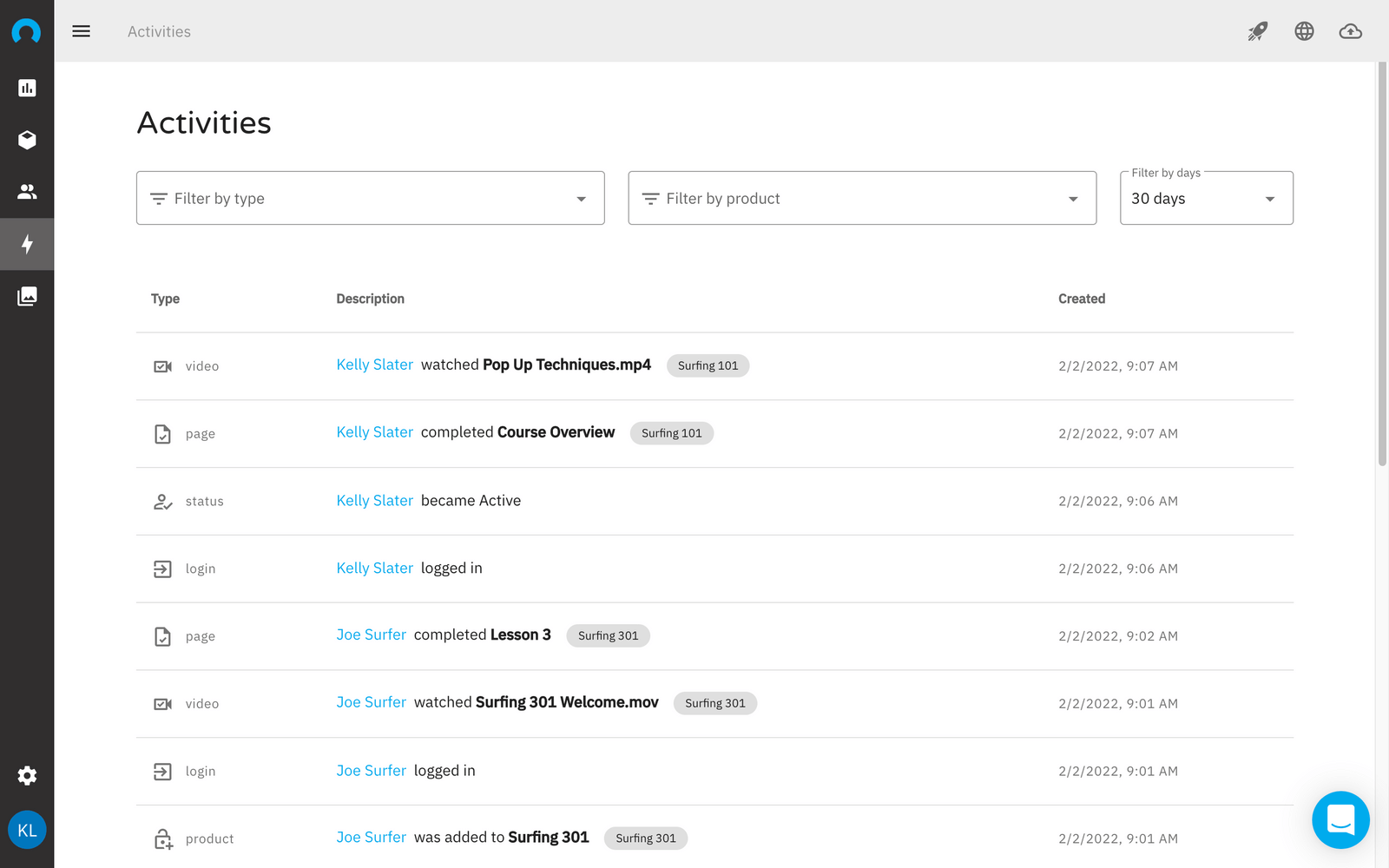Image resolution: width=1389 pixels, height=868 pixels.
Task: Open the hamburger menu
Action: (x=81, y=31)
